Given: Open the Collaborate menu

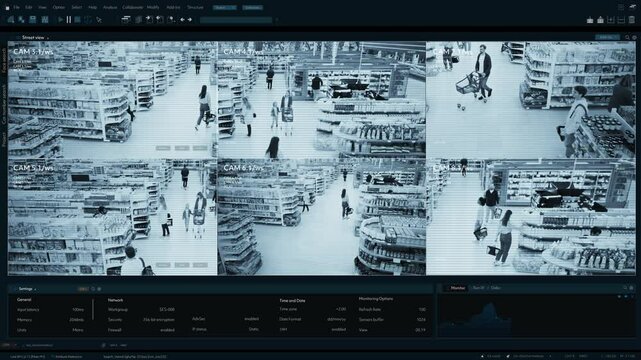Looking at the screenshot, I should point(132,7).
